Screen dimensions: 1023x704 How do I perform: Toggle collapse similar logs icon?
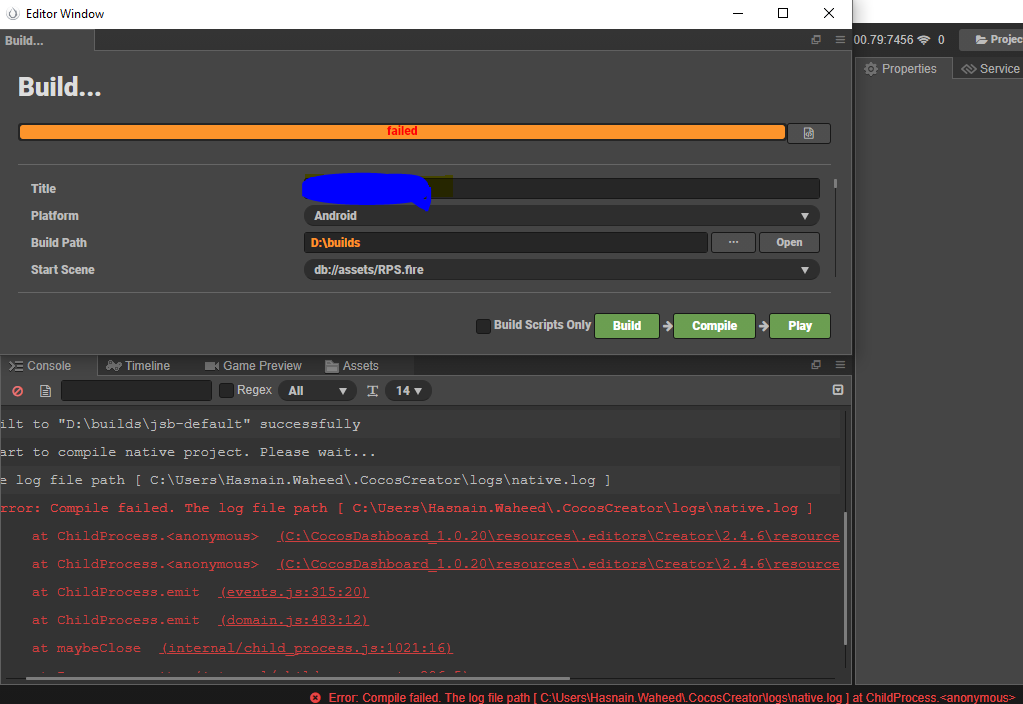pyautogui.click(x=838, y=390)
